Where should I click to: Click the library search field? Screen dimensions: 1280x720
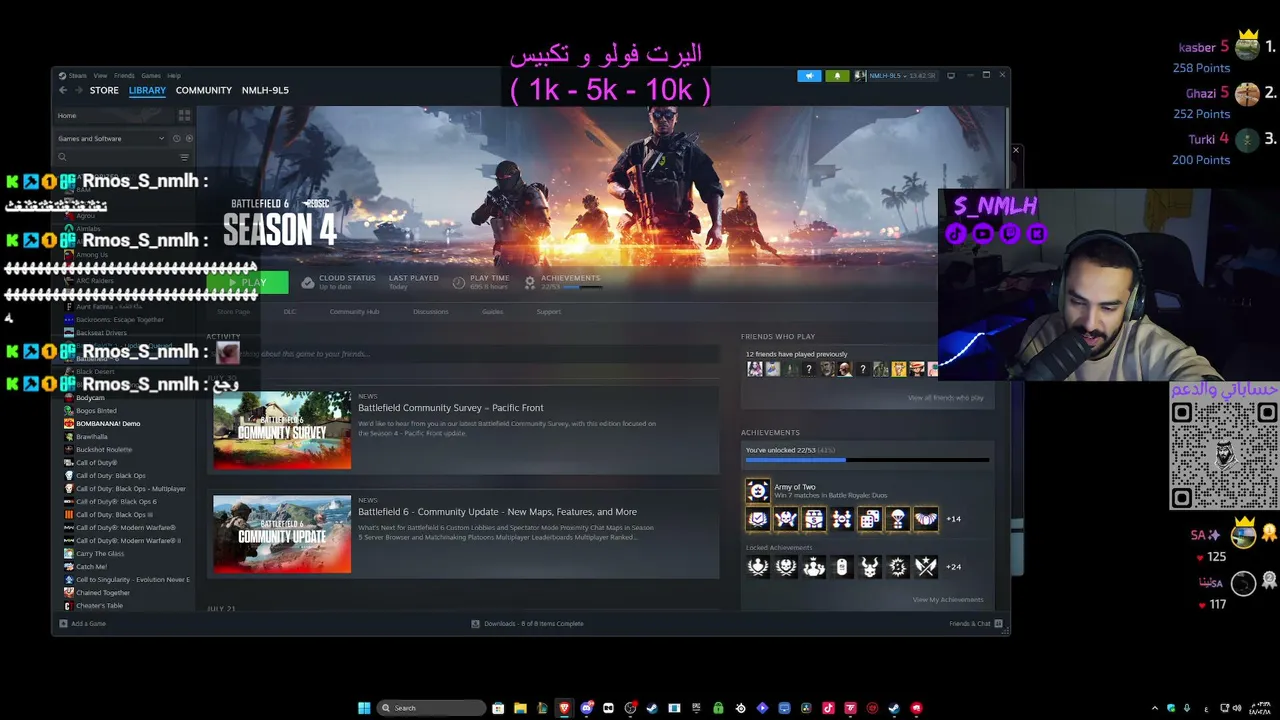point(117,157)
